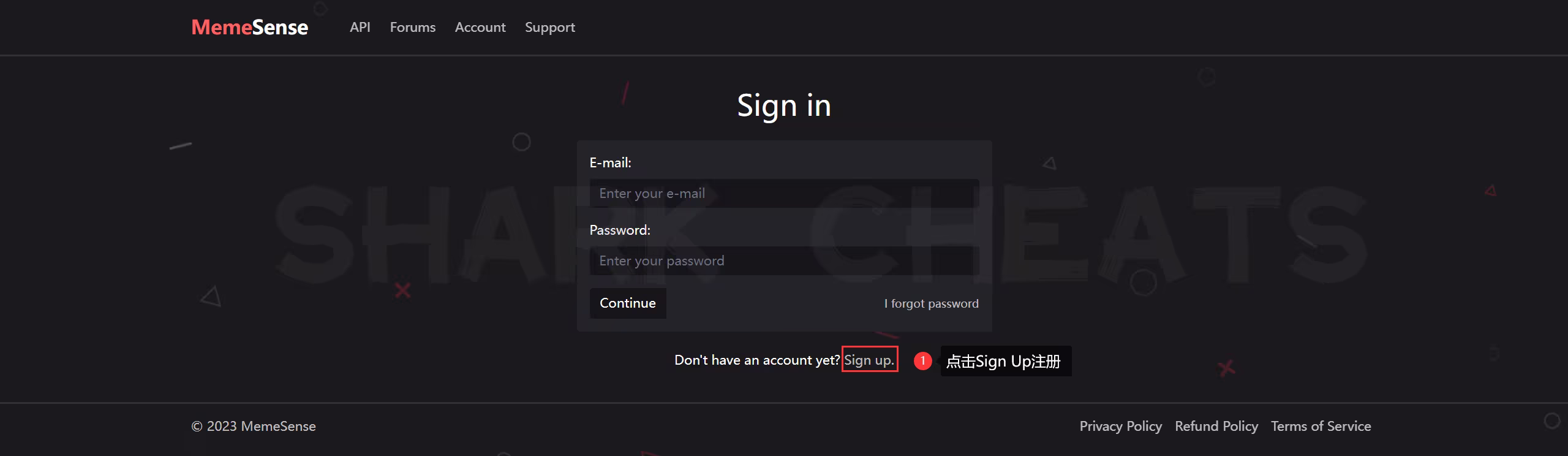Click the E-mail: field label
Screen dimensions: 1568x456
tap(610, 162)
